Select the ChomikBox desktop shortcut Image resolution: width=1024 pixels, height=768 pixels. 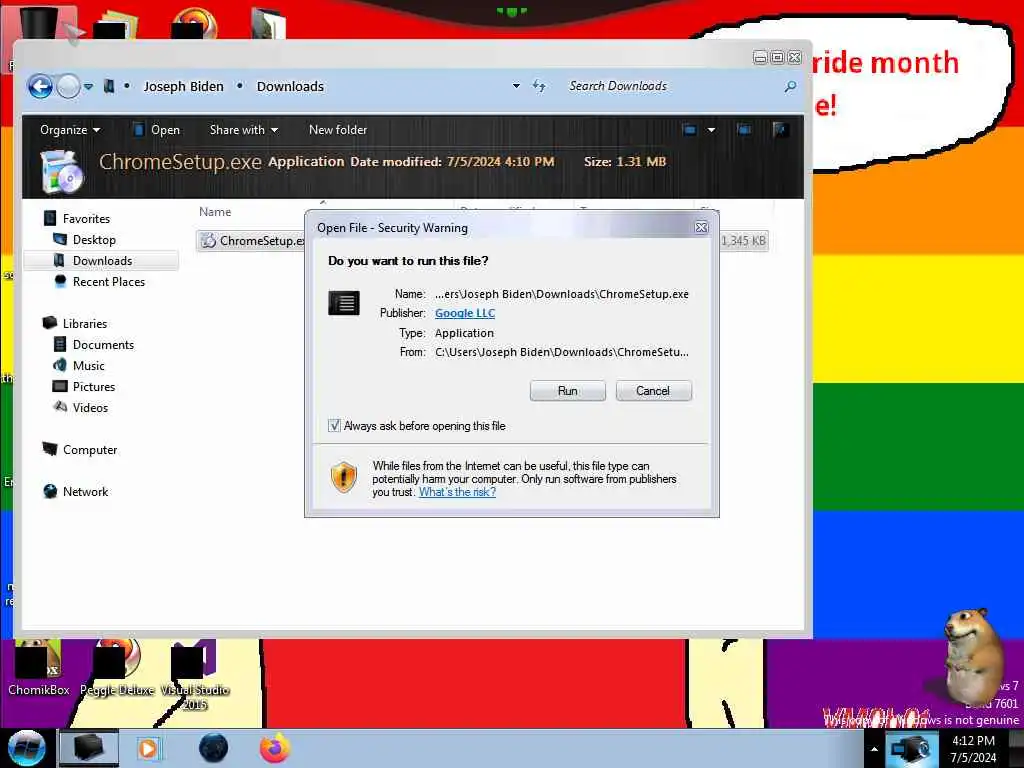click(x=38, y=667)
